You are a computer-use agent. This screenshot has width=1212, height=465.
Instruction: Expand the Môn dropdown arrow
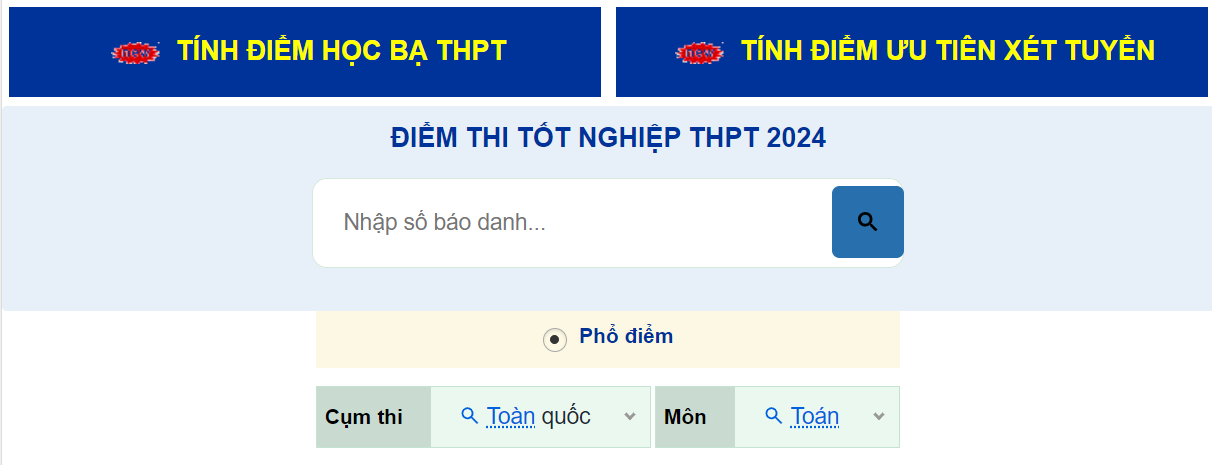point(879,416)
